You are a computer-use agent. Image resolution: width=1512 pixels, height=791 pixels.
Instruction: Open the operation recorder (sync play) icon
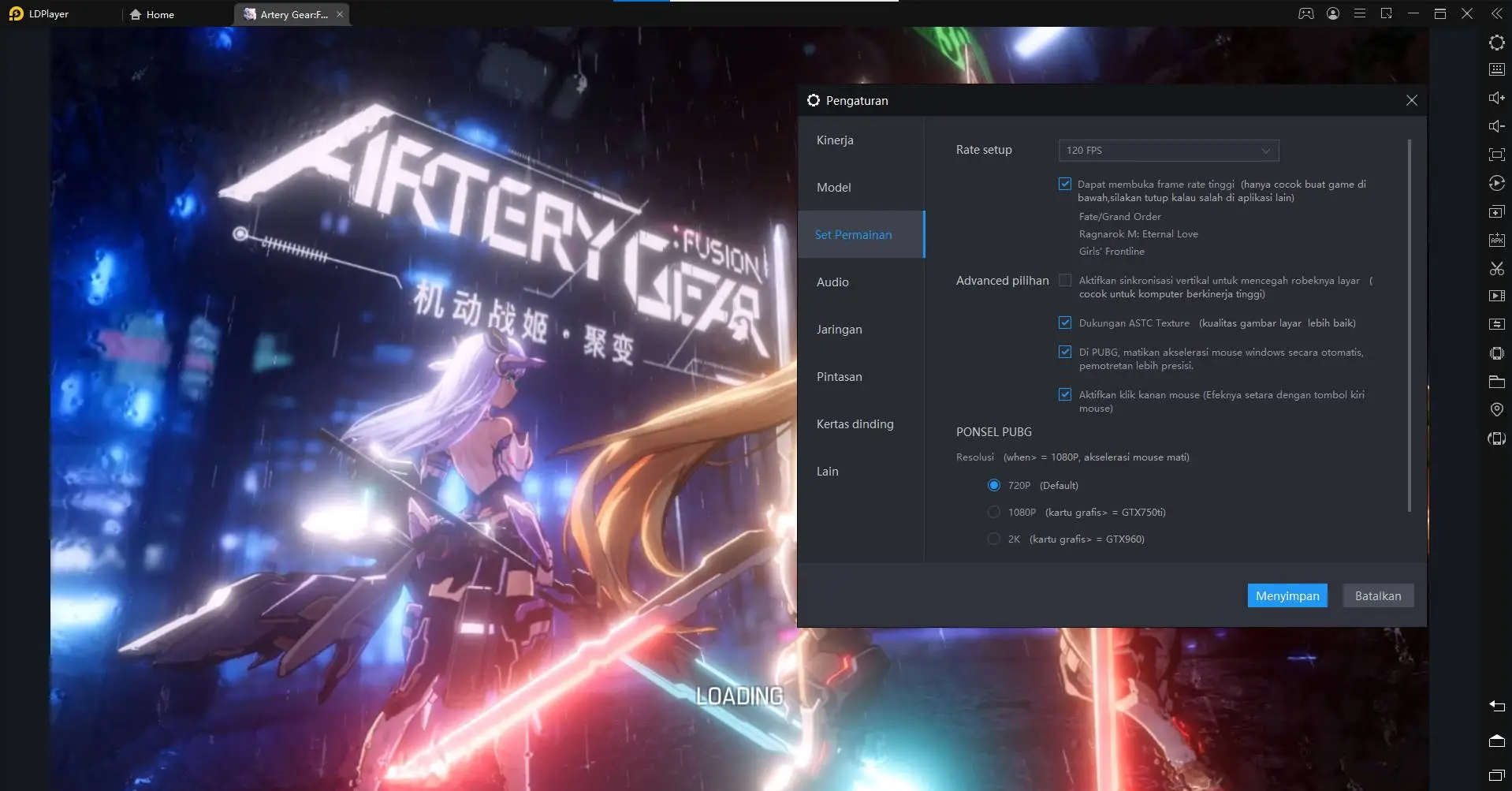tap(1496, 183)
